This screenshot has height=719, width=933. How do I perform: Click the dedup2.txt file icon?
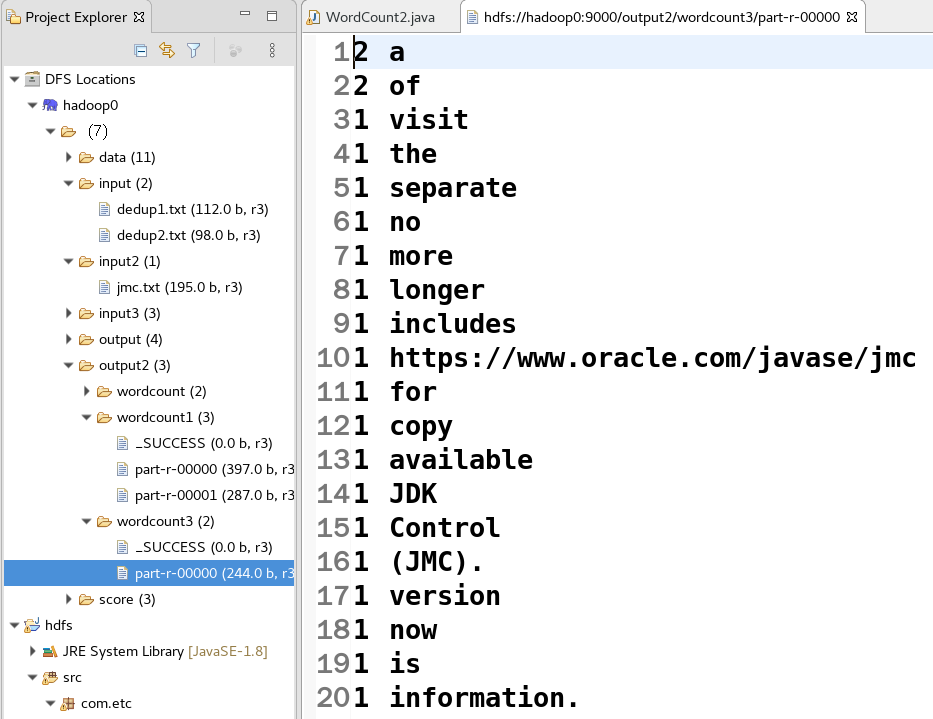pyautogui.click(x=104, y=235)
